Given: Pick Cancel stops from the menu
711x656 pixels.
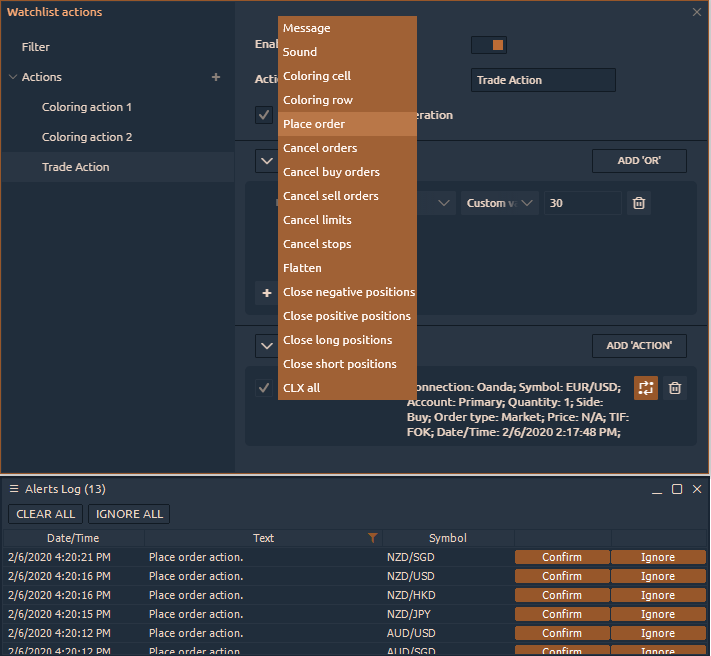Looking at the screenshot, I should click(347, 244).
